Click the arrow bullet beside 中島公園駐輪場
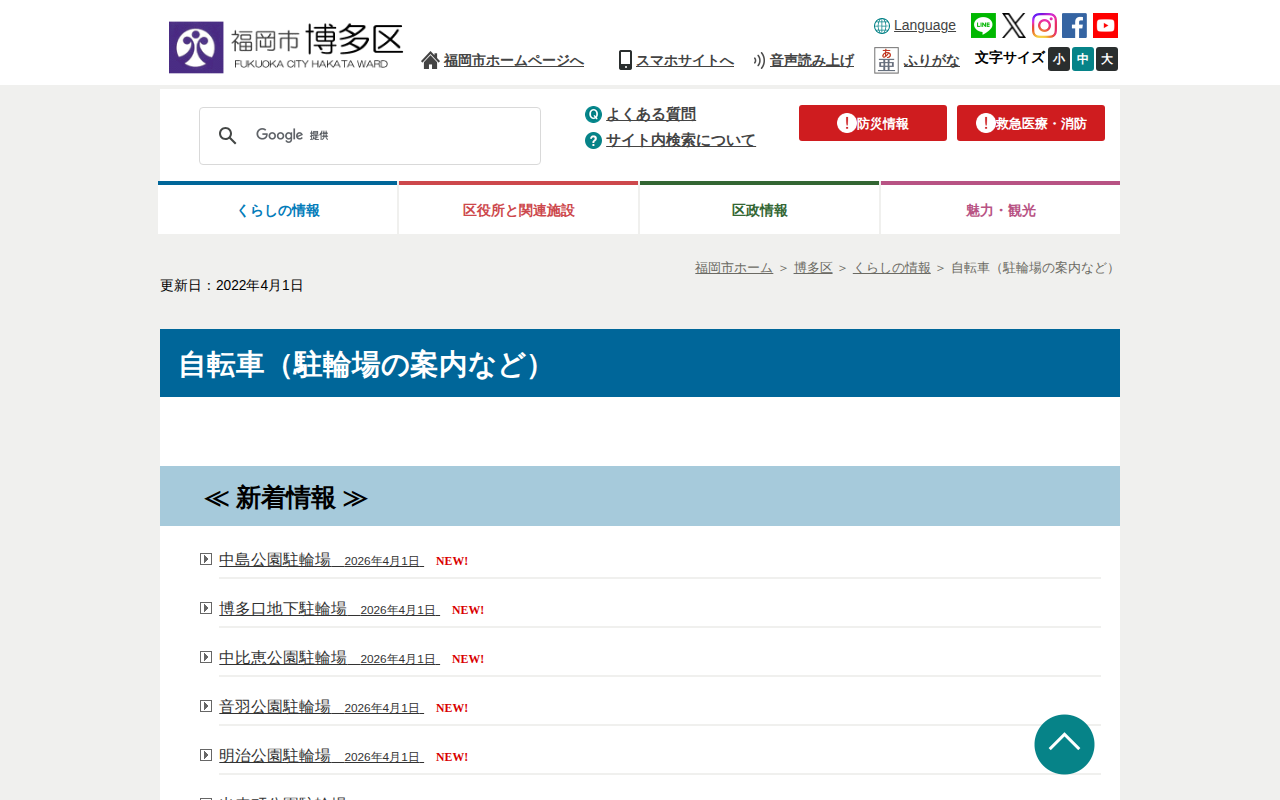This screenshot has width=1280, height=800. (206, 559)
